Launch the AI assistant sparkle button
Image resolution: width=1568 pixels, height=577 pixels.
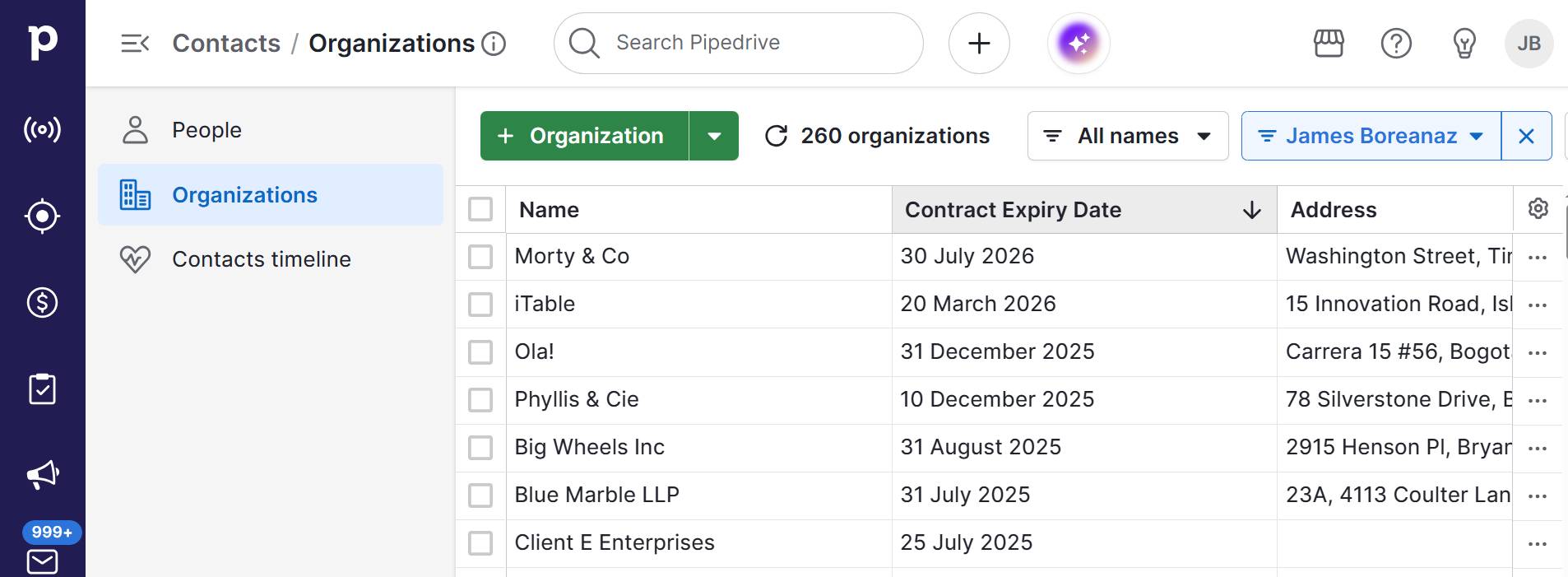1079,43
